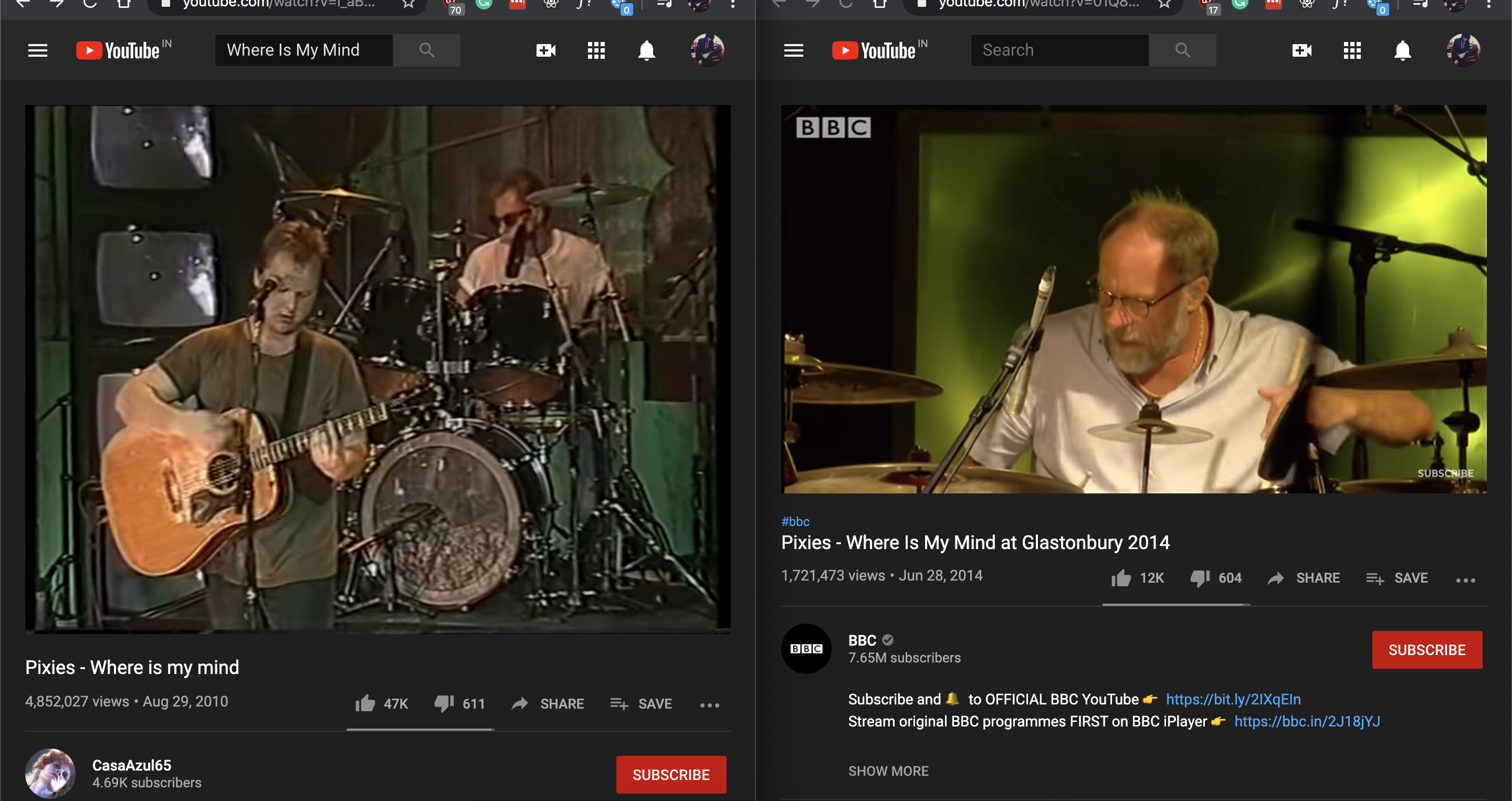Image resolution: width=1512 pixels, height=801 pixels.
Task: Click the search magnifier in right window
Action: pos(1183,50)
